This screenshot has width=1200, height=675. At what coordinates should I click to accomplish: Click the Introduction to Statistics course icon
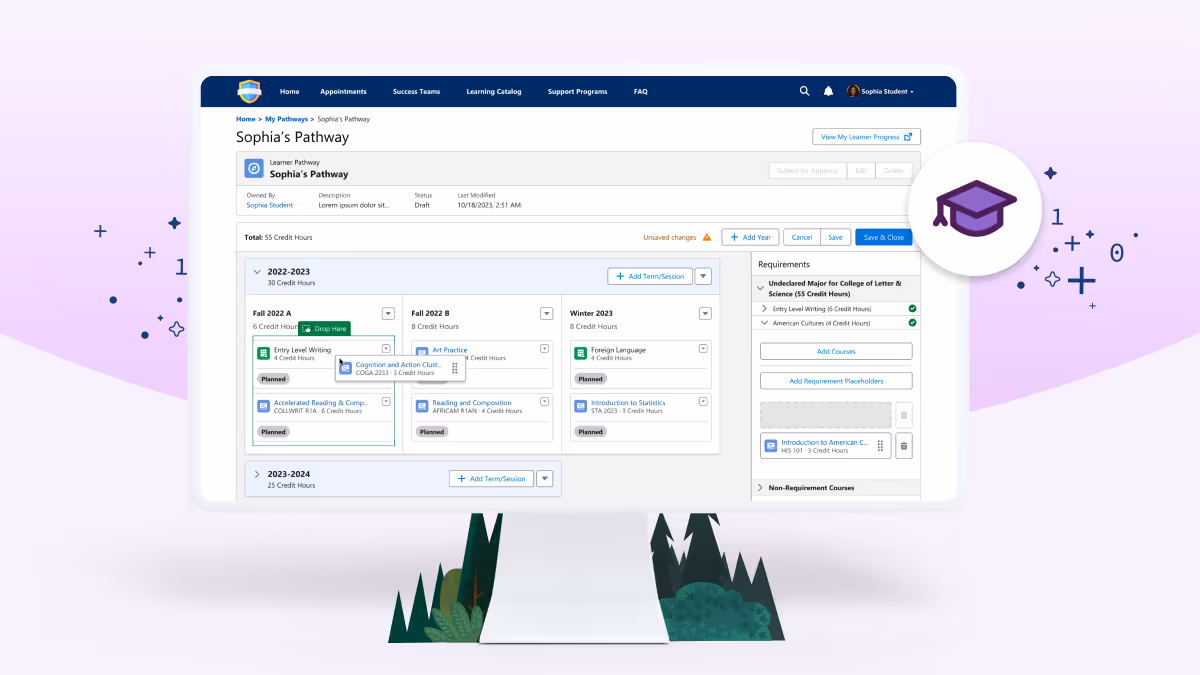(581, 406)
